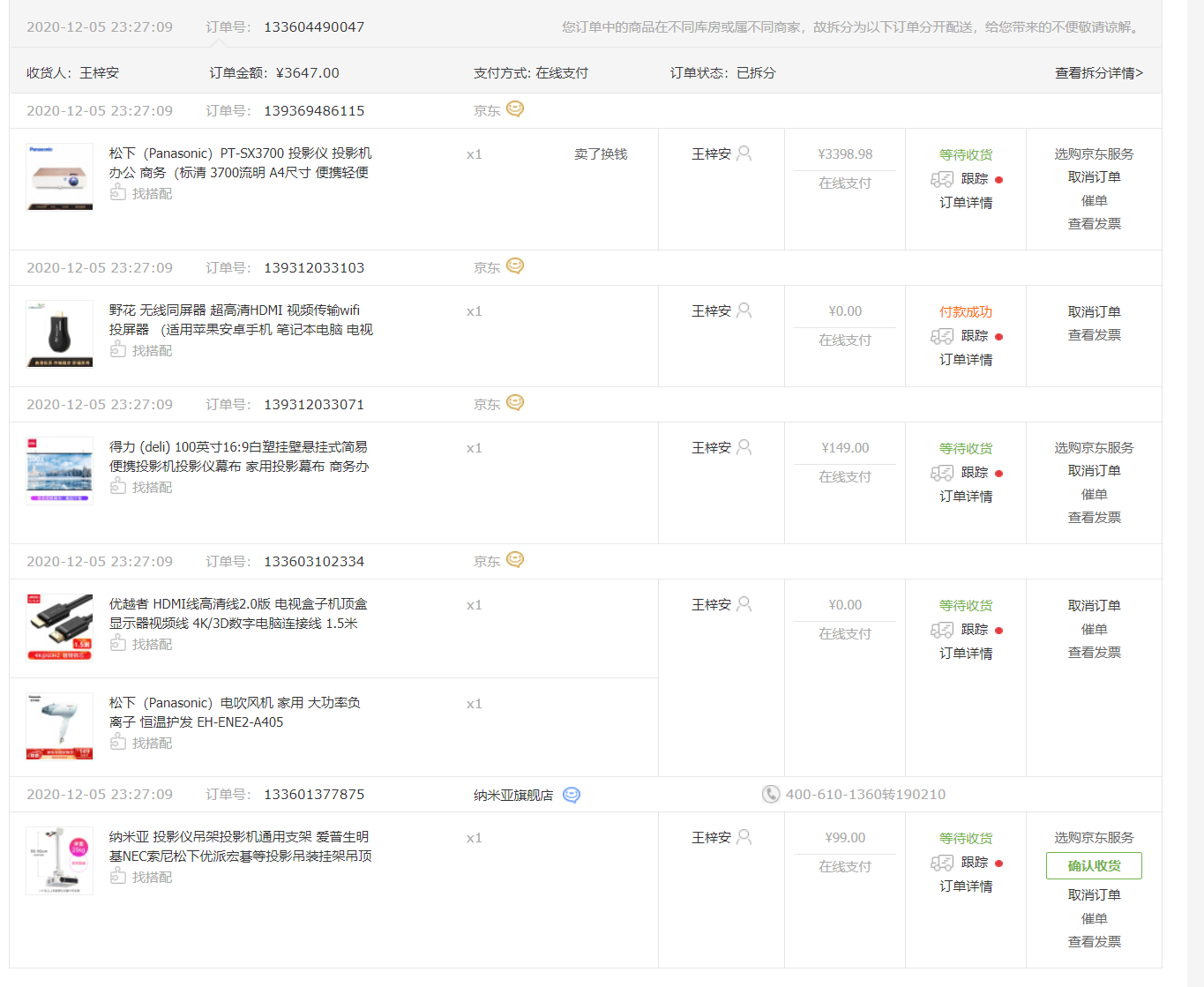Click 确认收货 button for 纳米亚 order

(x=1094, y=866)
